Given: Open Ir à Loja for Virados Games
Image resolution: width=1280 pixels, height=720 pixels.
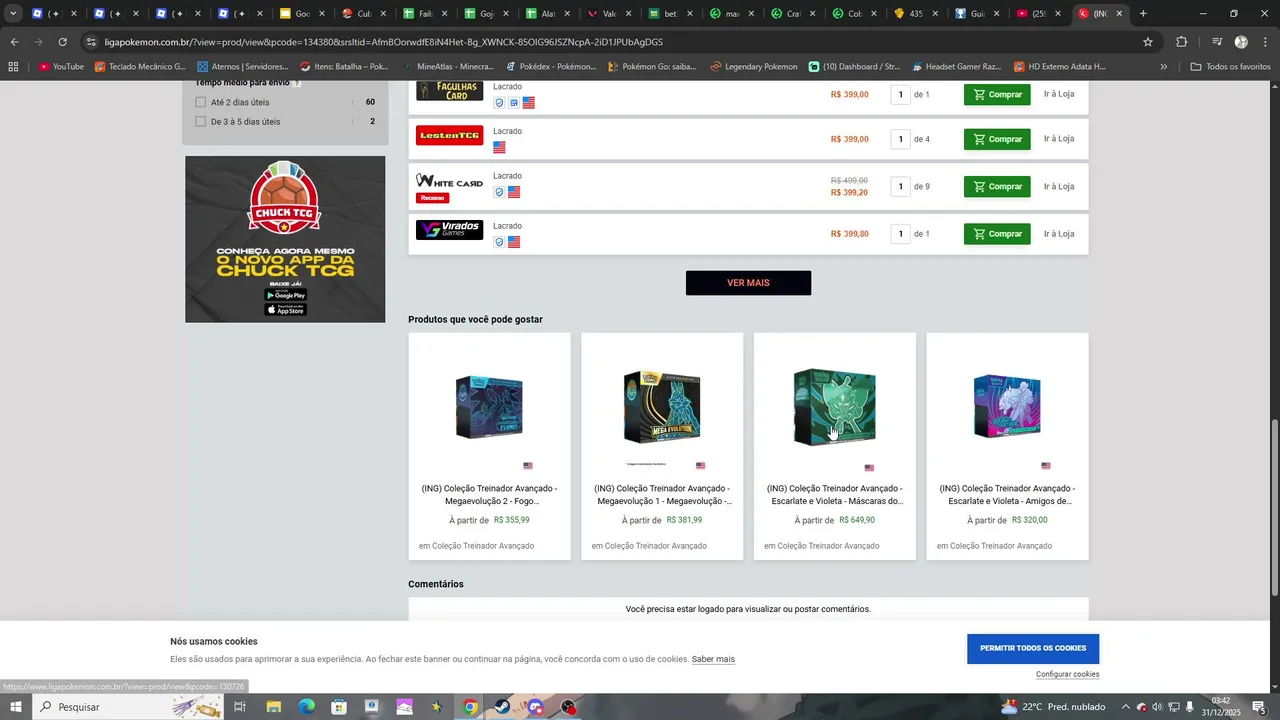Looking at the screenshot, I should 1059,234.
